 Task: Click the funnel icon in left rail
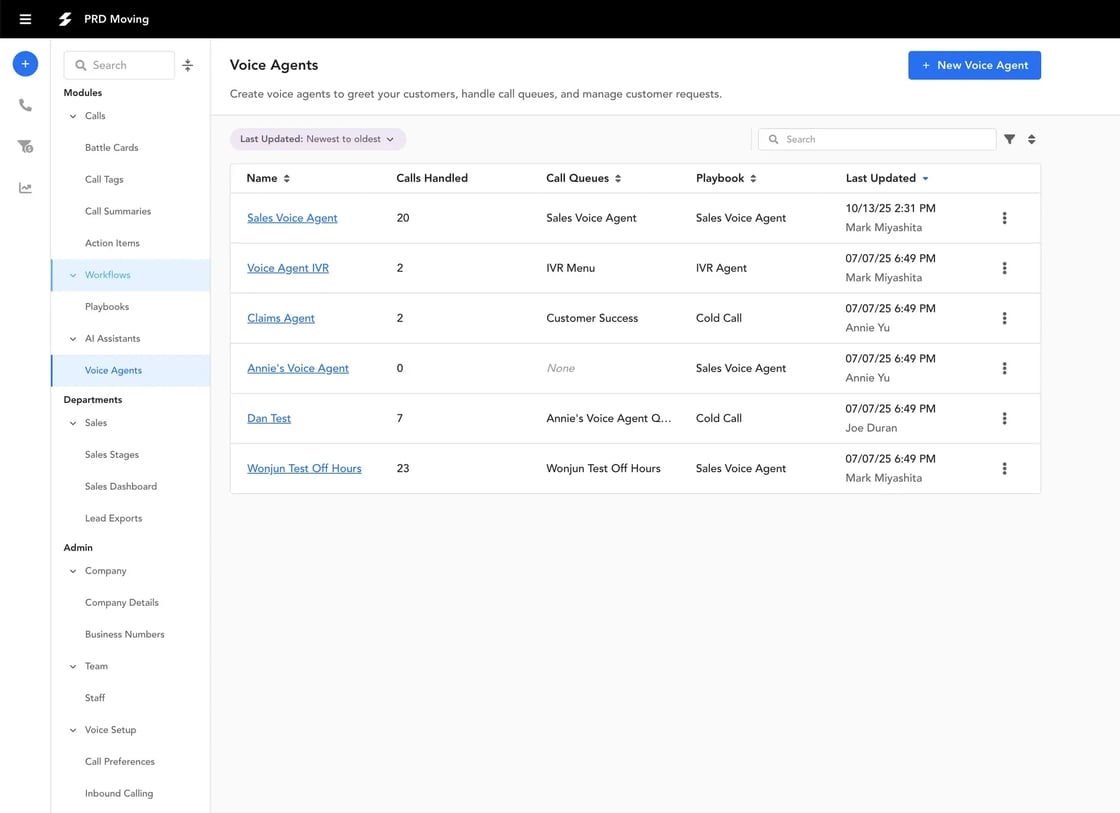point(25,147)
